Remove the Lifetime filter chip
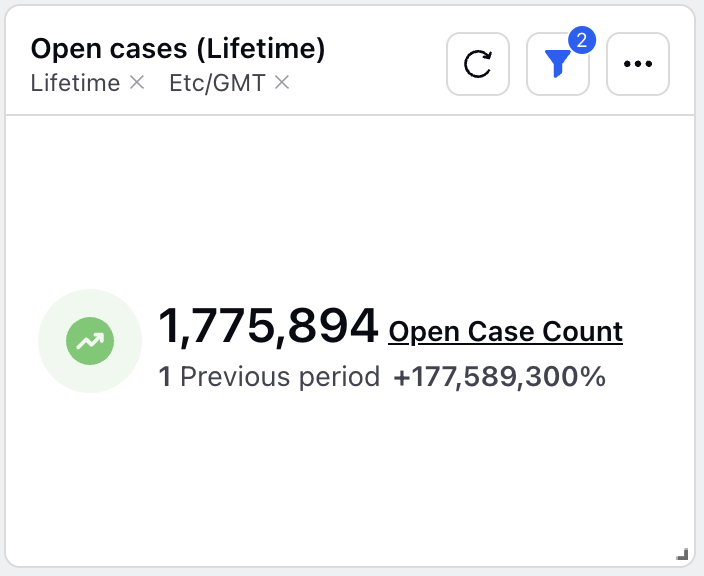Image resolution: width=704 pixels, height=576 pixels. (x=136, y=83)
